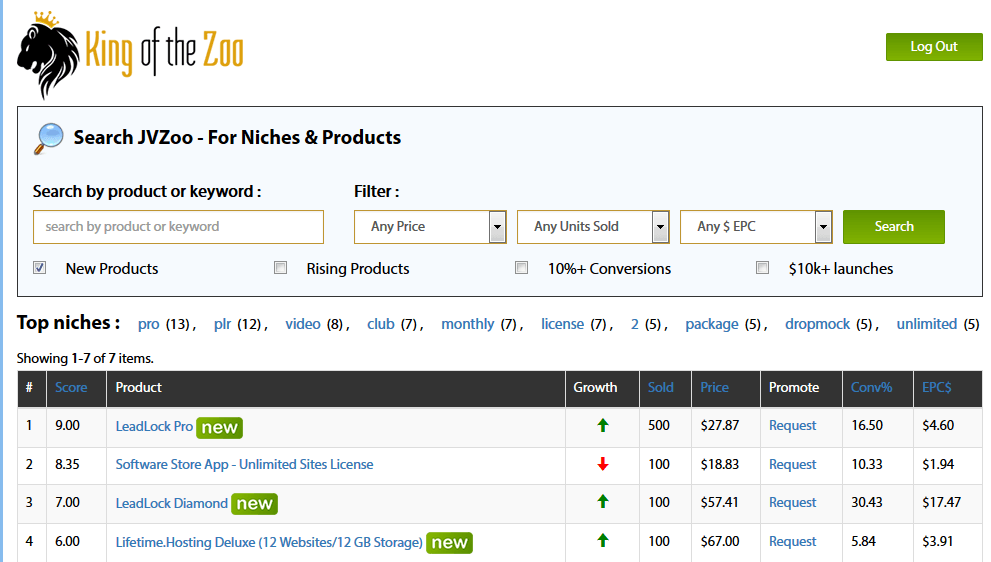Viewport: 991px width, 562px height.
Task: Sort table by Price column header
Action: click(x=714, y=388)
